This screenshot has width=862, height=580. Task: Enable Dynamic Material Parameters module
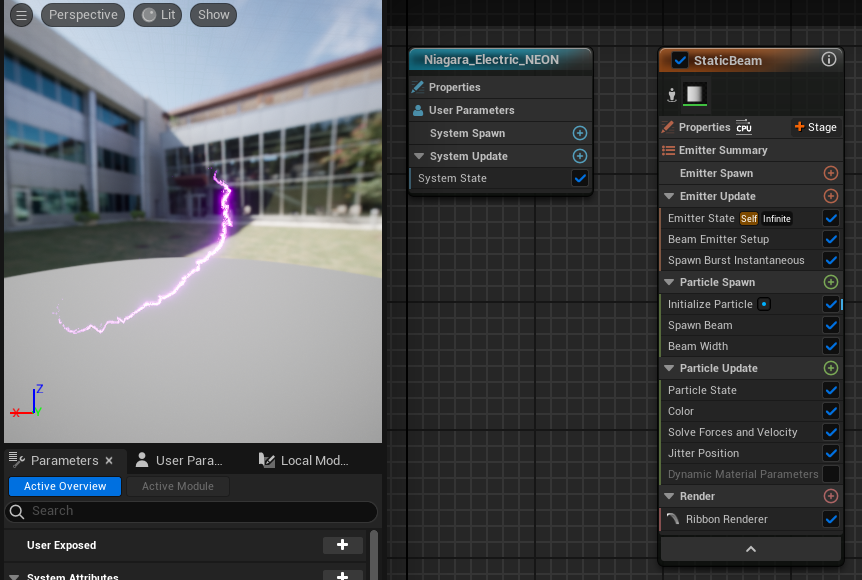point(830,474)
